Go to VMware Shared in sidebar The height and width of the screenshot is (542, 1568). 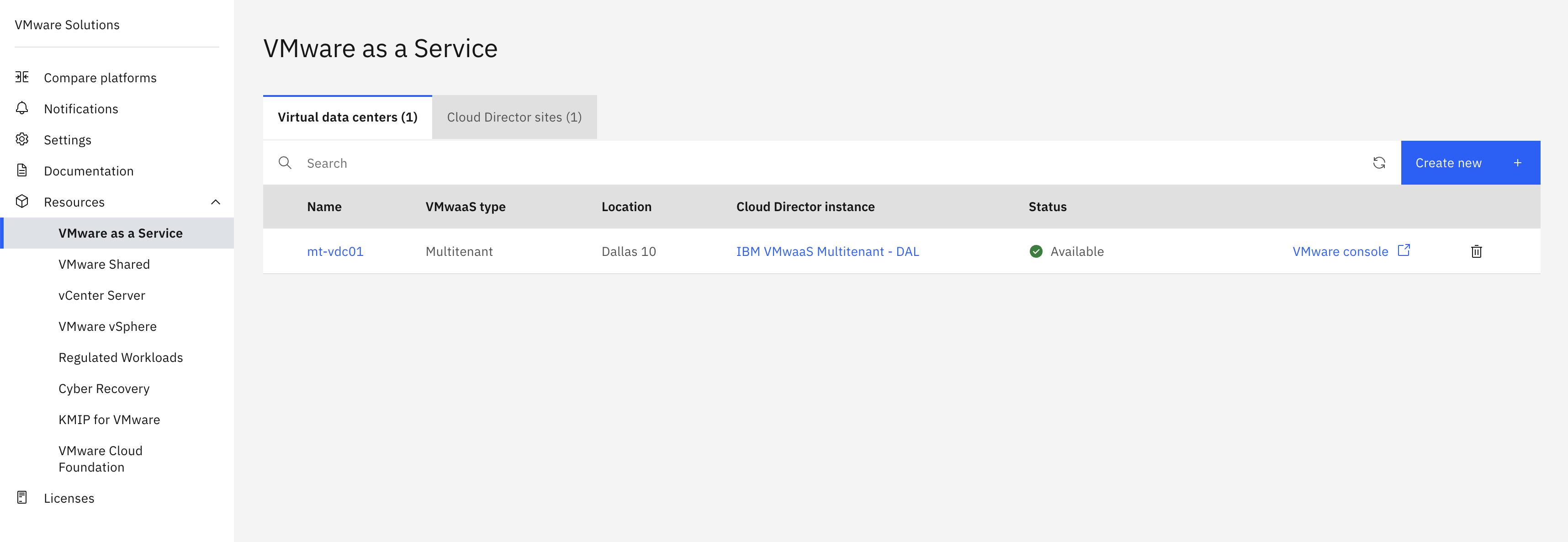click(x=104, y=264)
